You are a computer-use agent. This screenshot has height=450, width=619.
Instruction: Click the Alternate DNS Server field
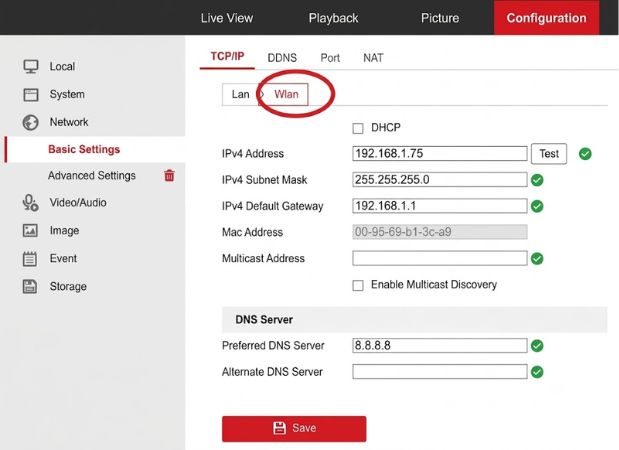click(x=440, y=371)
